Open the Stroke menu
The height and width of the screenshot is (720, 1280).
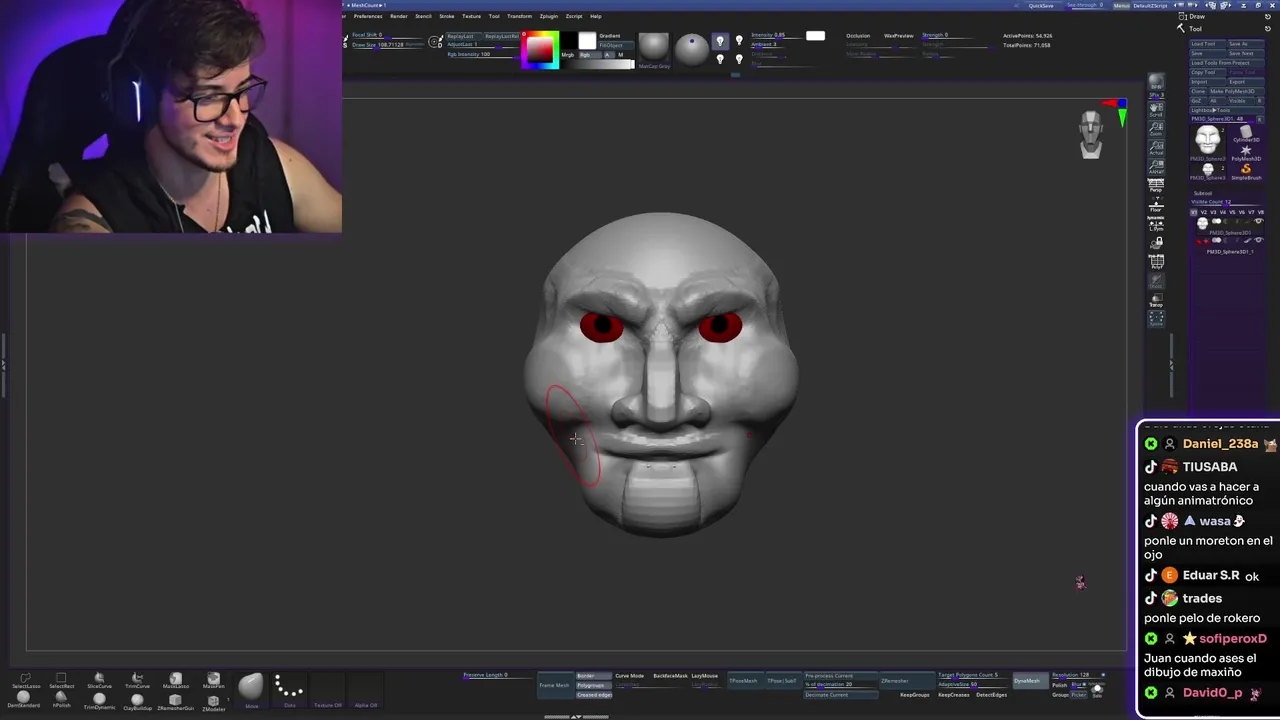click(x=447, y=16)
